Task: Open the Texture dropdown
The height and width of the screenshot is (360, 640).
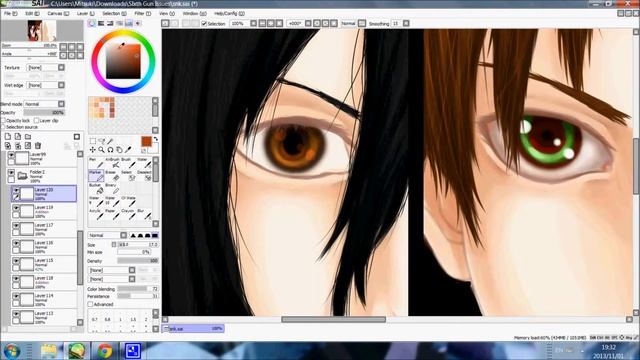Action: (46, 67)
